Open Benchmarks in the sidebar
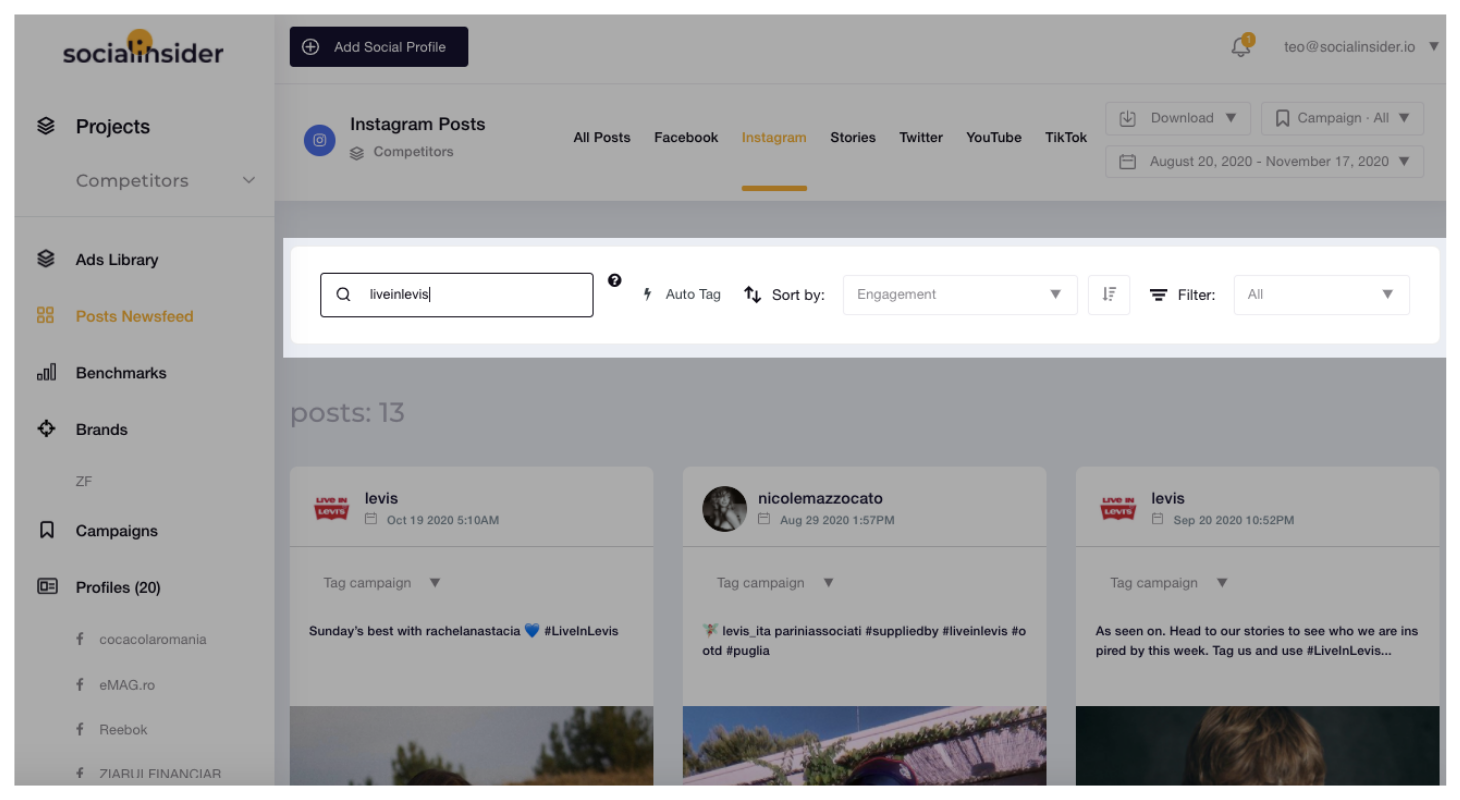Viewport: 1460px width, 800px height. (121, 373)
